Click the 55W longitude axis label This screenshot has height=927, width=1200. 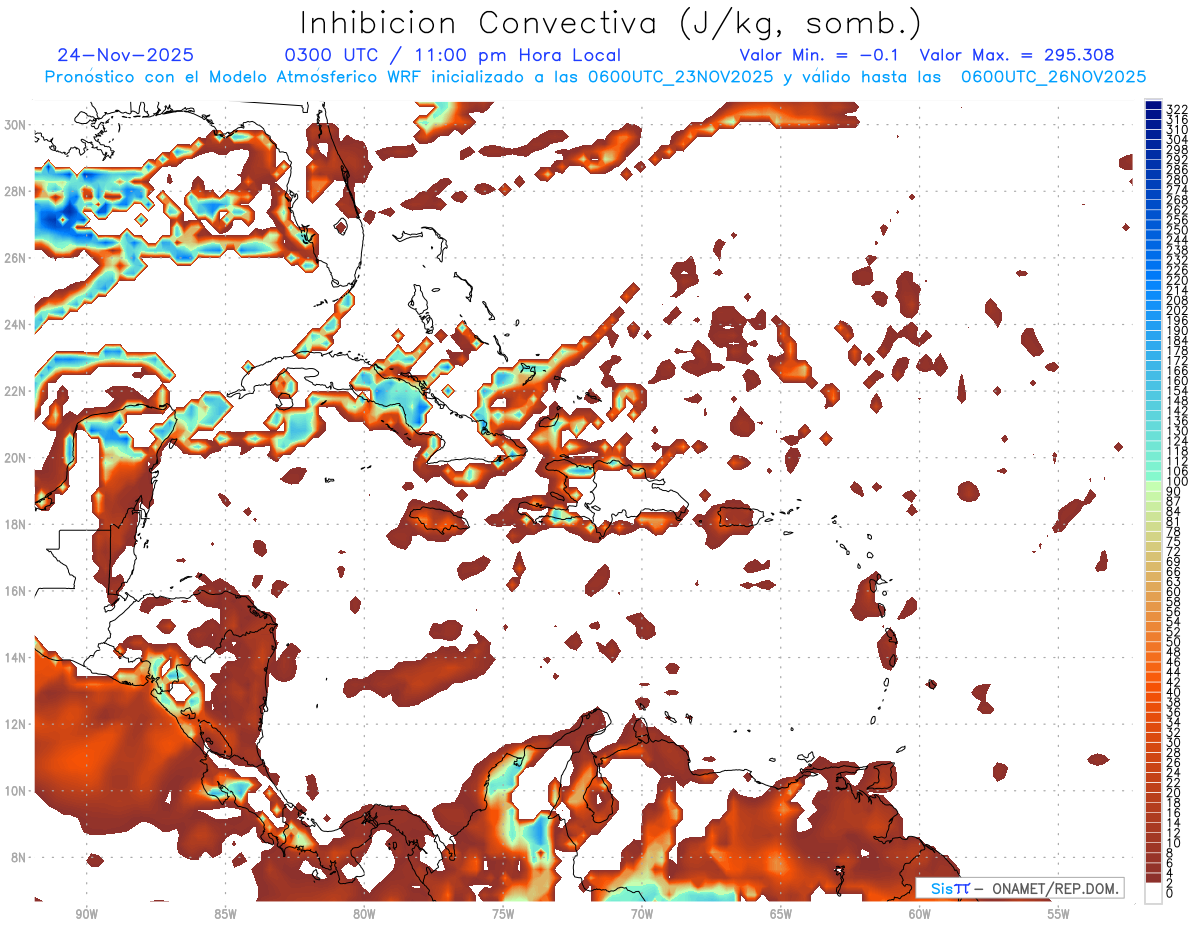(x=1058, y=913)
